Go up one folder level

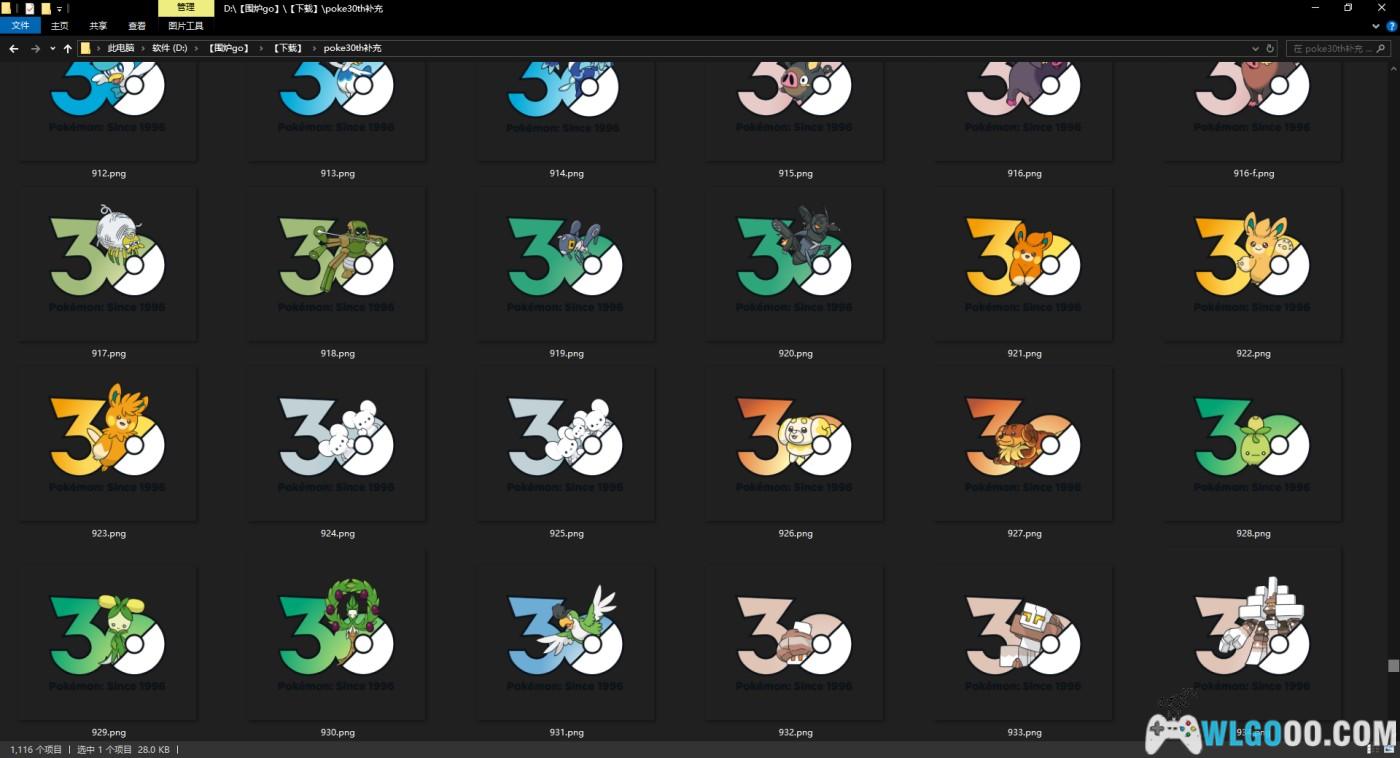tap(68, 48)
